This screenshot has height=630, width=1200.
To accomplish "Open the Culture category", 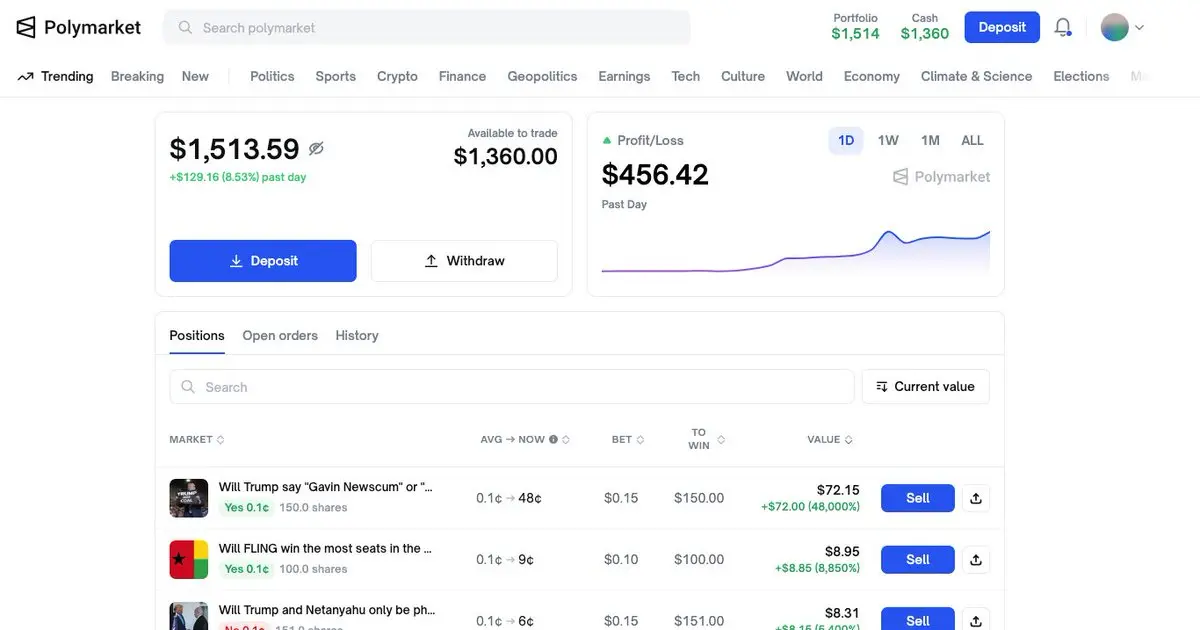I will (x=743, y=76).
